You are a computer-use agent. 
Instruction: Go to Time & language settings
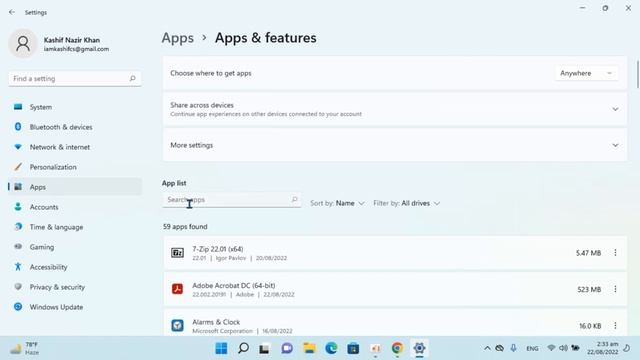click(75, 227)
